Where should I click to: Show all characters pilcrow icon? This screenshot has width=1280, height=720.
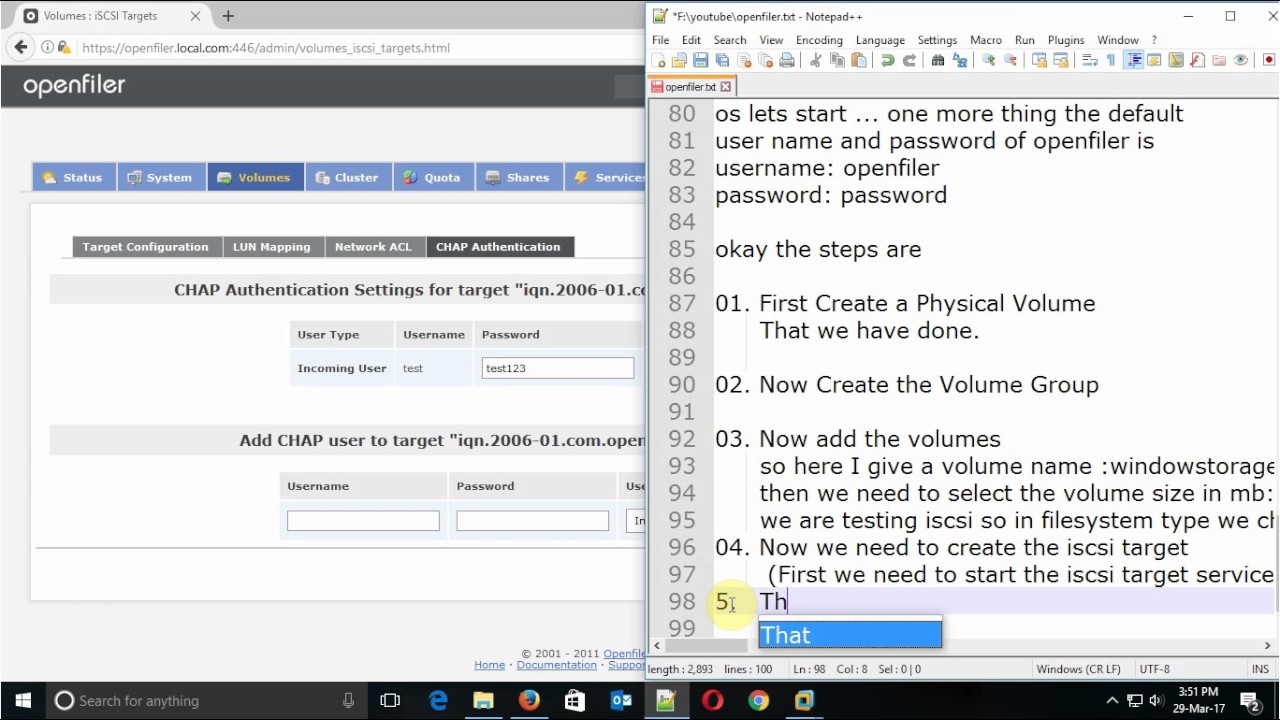(1111, 60)
